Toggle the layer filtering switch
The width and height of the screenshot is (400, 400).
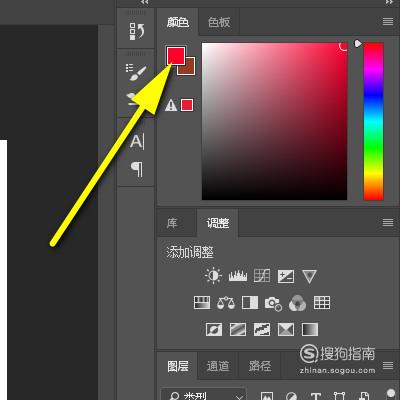pos(390,394)
